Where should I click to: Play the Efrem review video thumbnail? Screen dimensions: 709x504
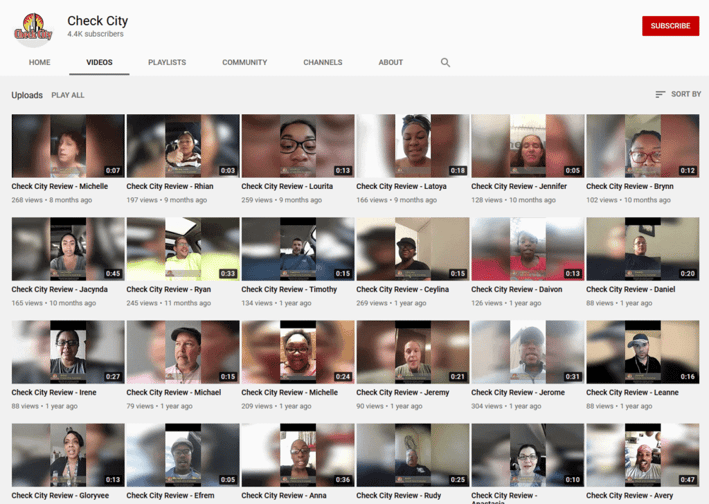[x=183, y=455]
